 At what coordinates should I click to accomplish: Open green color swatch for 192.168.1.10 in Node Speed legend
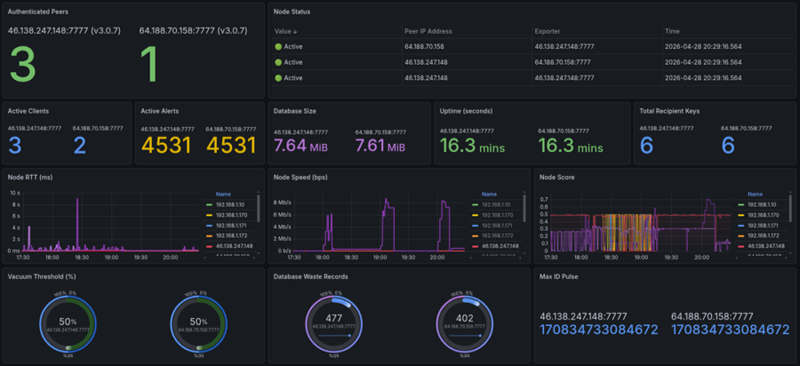[x=474, y=204]
